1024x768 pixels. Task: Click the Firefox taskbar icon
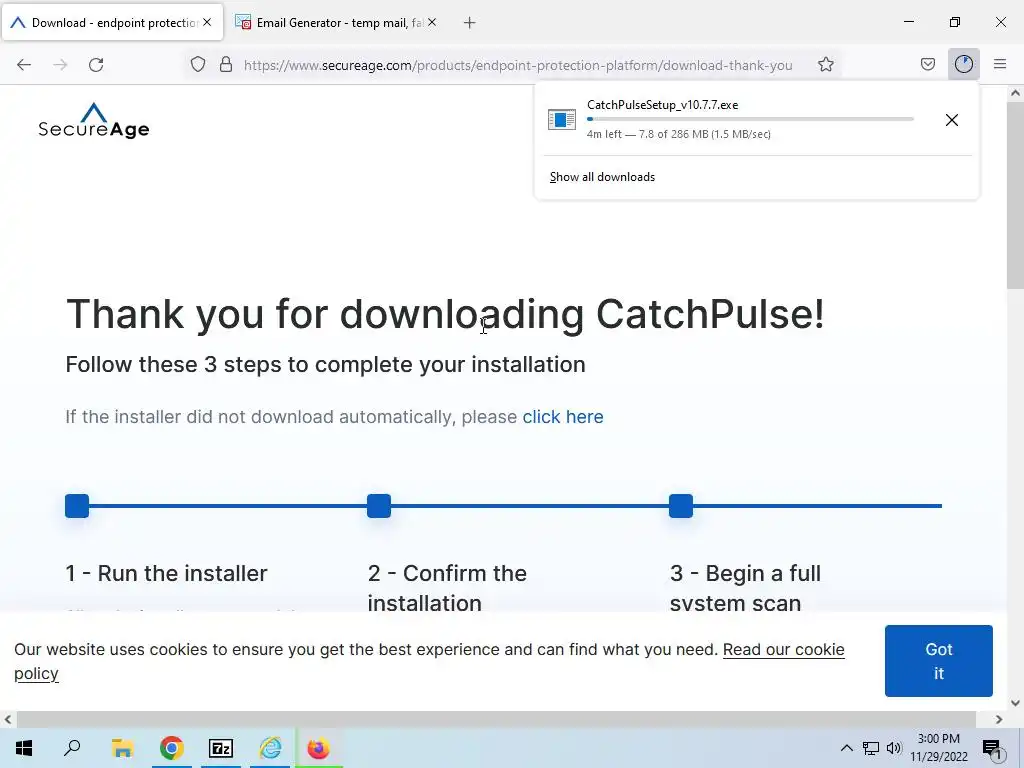point(319,748)
